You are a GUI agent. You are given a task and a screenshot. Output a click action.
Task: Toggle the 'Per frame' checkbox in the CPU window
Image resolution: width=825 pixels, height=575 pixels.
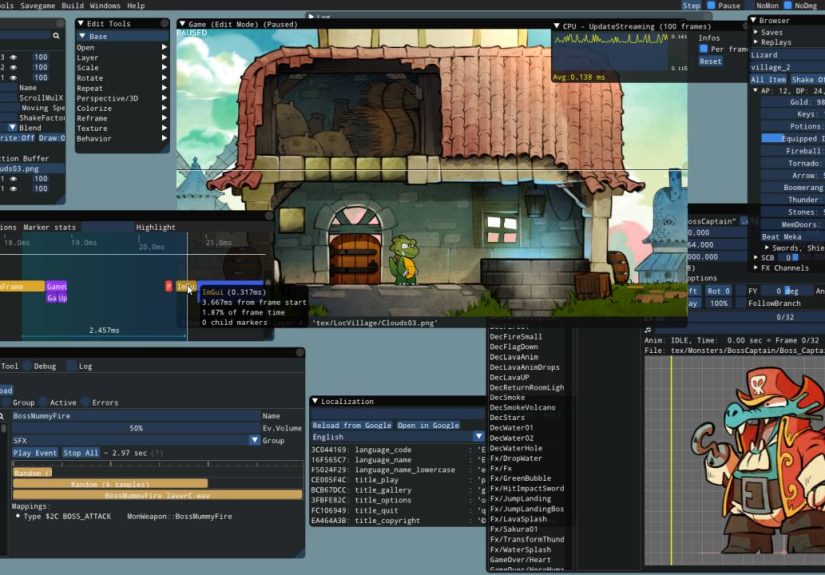pos(703,48)
